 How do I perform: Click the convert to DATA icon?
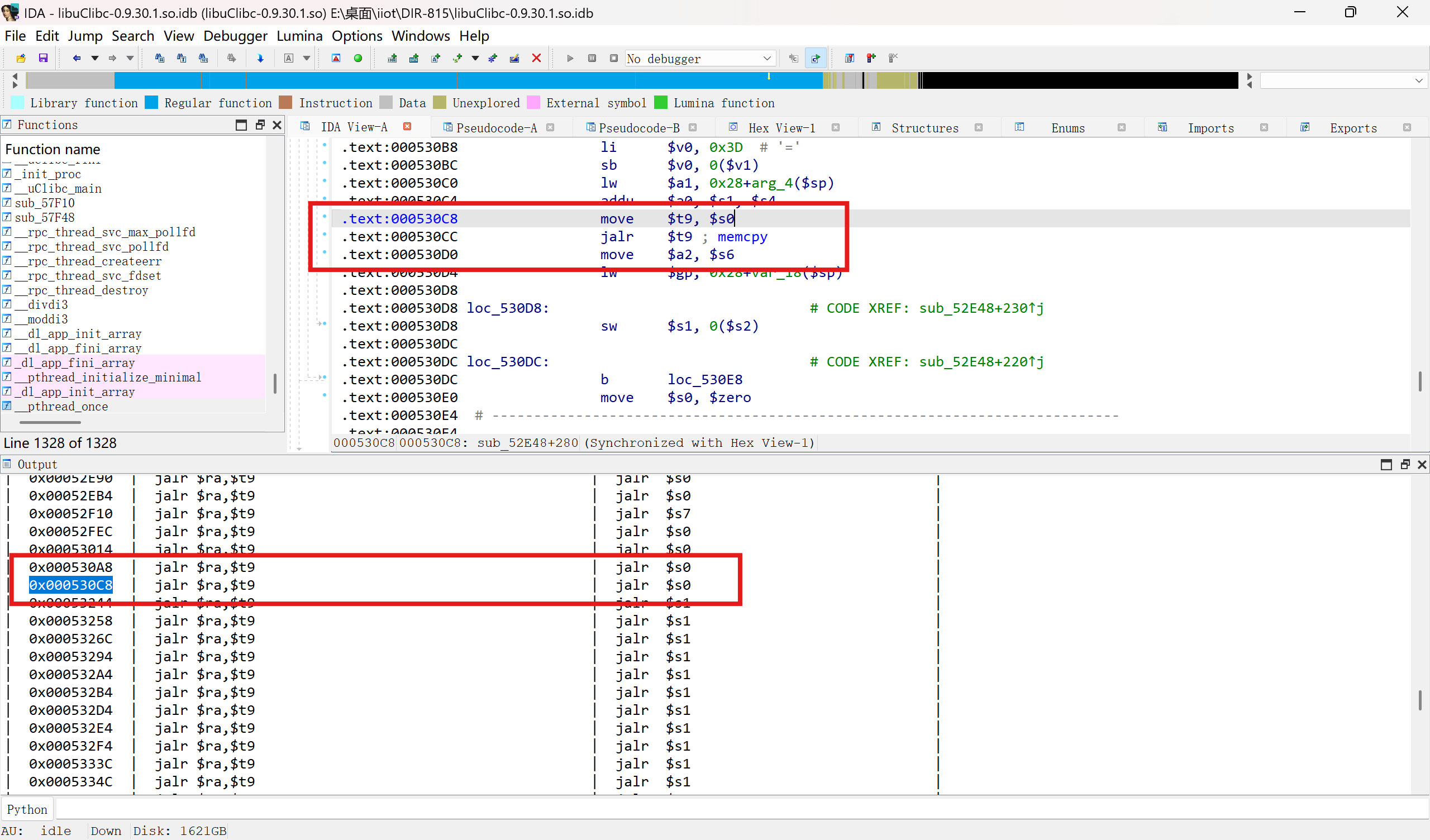click(x=414, y=58)
